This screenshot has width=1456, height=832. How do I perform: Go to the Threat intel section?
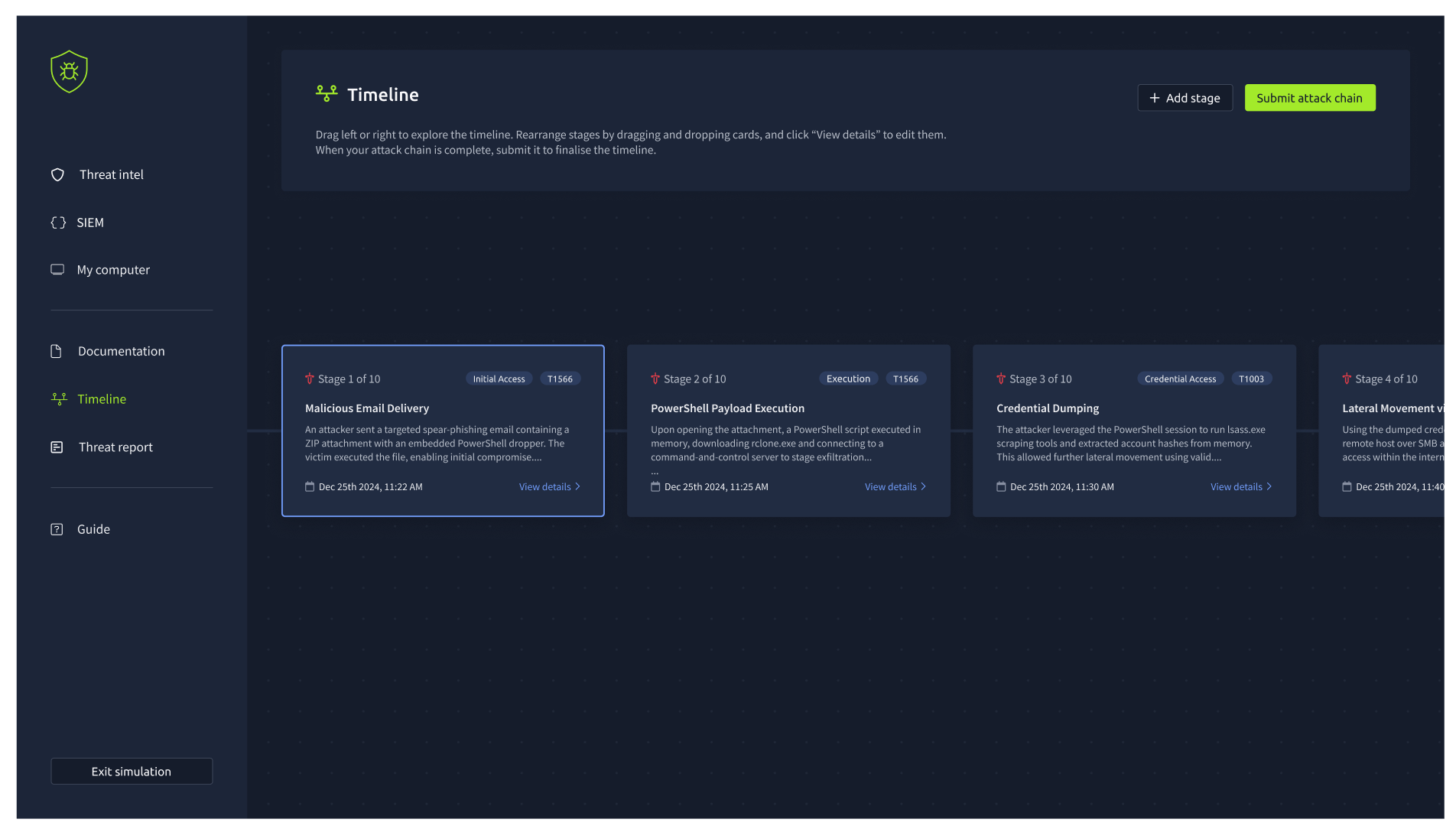[111, 175]
